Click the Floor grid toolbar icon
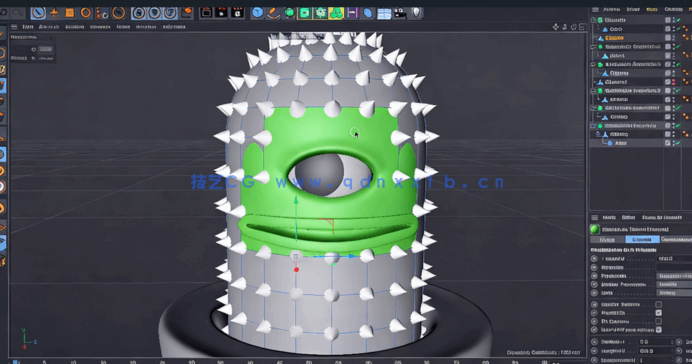 384,14
